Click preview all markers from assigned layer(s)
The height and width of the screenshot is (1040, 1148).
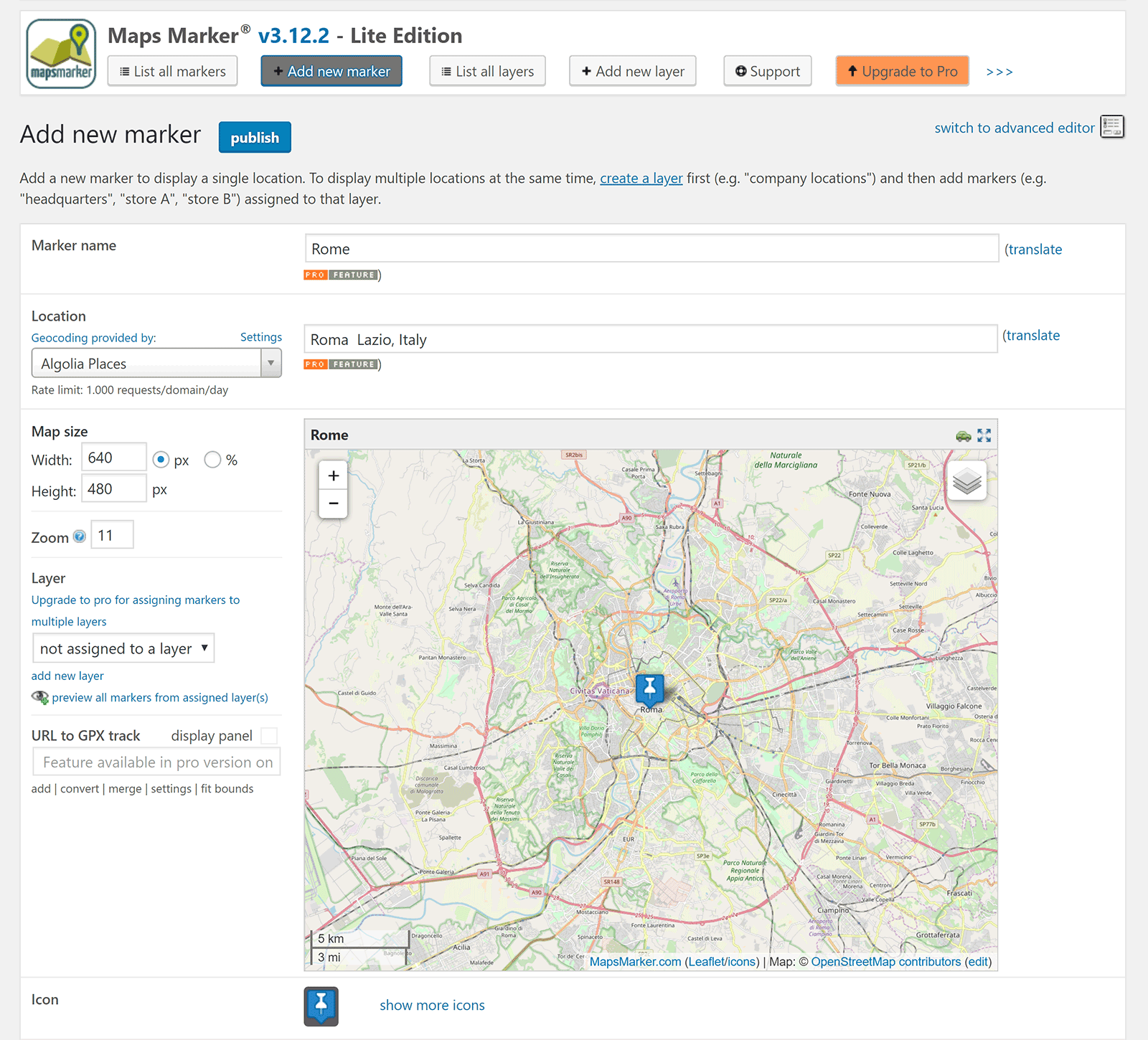coord(160,697)
